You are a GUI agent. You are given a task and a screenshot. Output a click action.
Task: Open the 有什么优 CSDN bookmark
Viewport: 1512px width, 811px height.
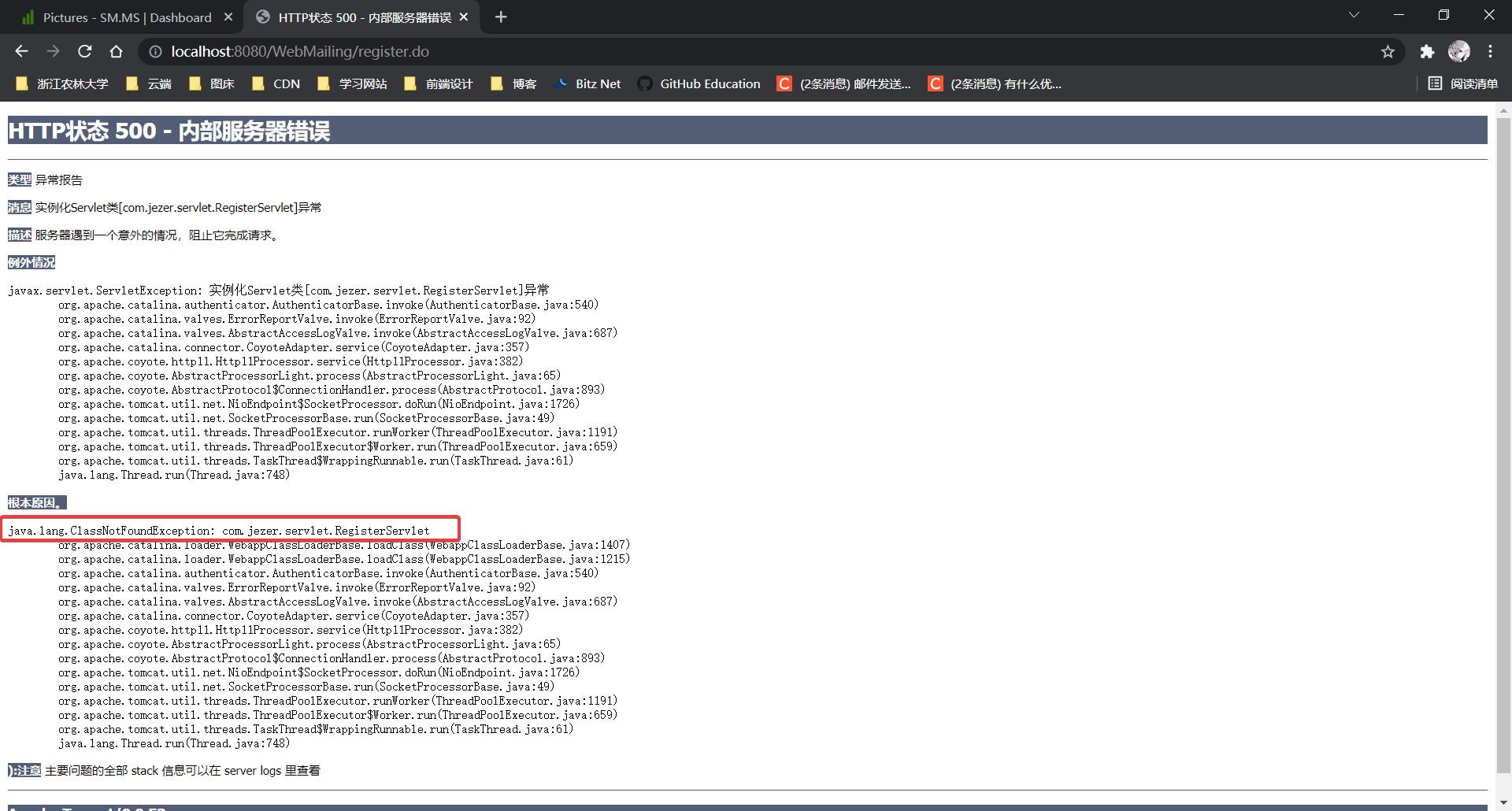pyautogui.click(x=996, y=83)
